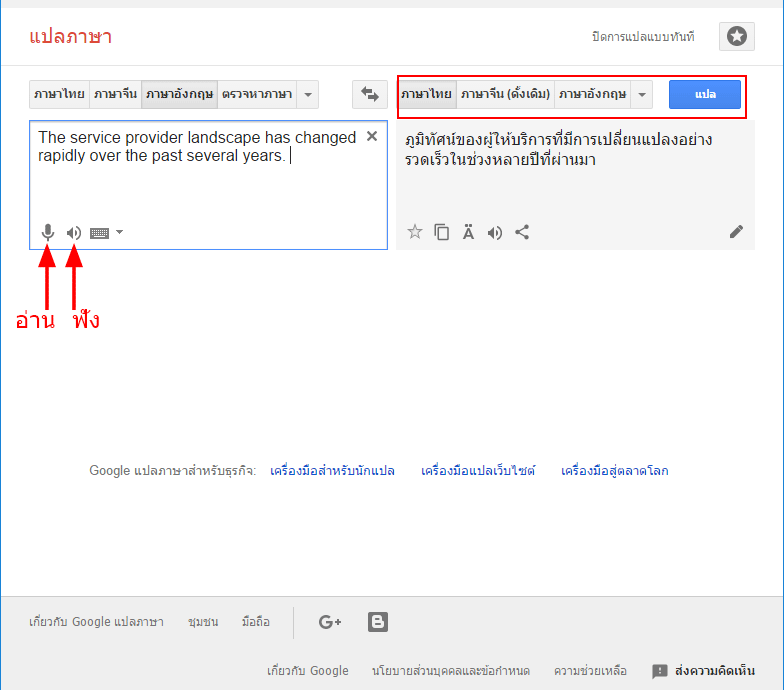Show transliteration with the Ä icon
The width and height of the screenshot is (784, 690).
(x=468, y=232)
